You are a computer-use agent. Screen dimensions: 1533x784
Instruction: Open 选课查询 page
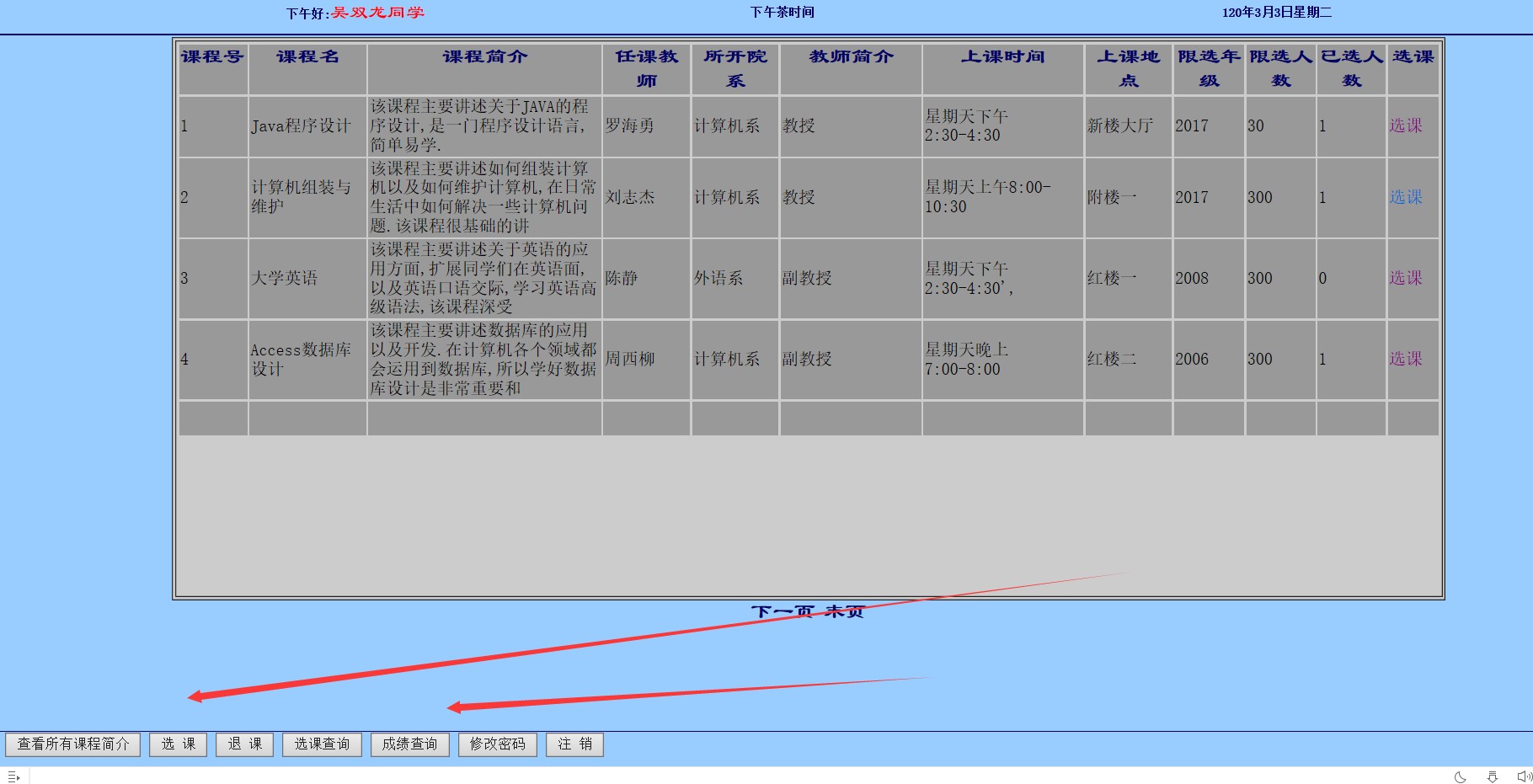(x=322, y=744)
